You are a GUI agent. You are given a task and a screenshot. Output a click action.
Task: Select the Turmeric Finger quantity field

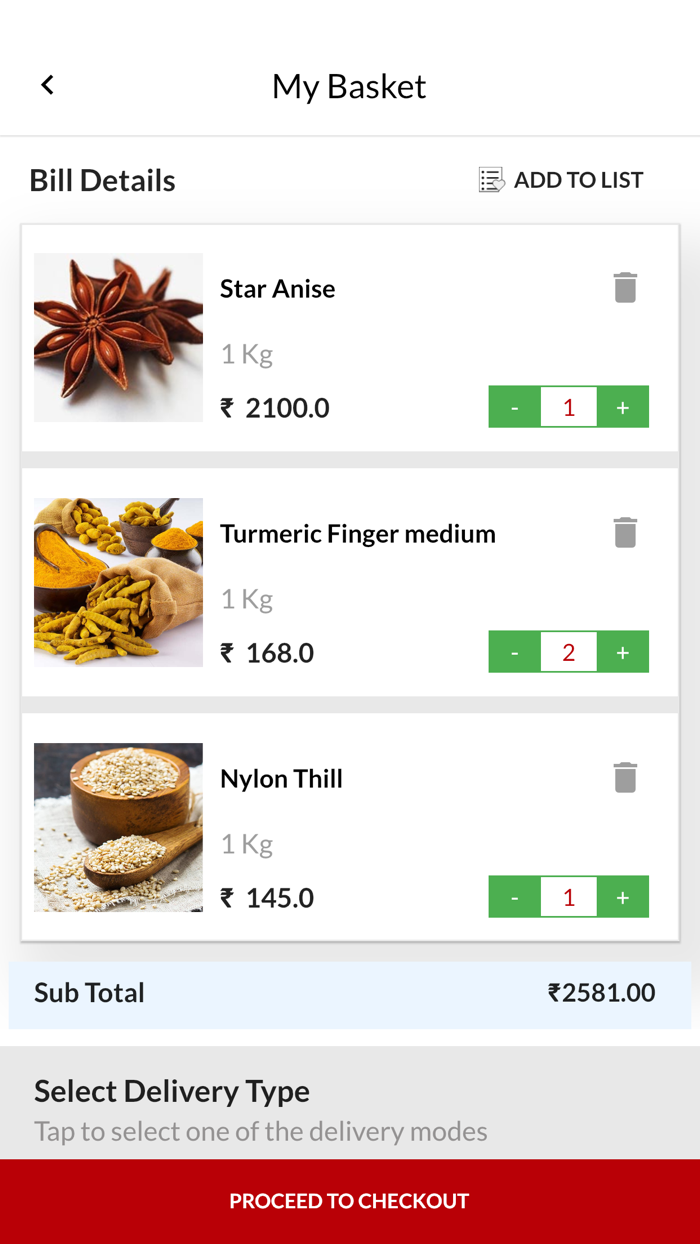coord(569,652)
